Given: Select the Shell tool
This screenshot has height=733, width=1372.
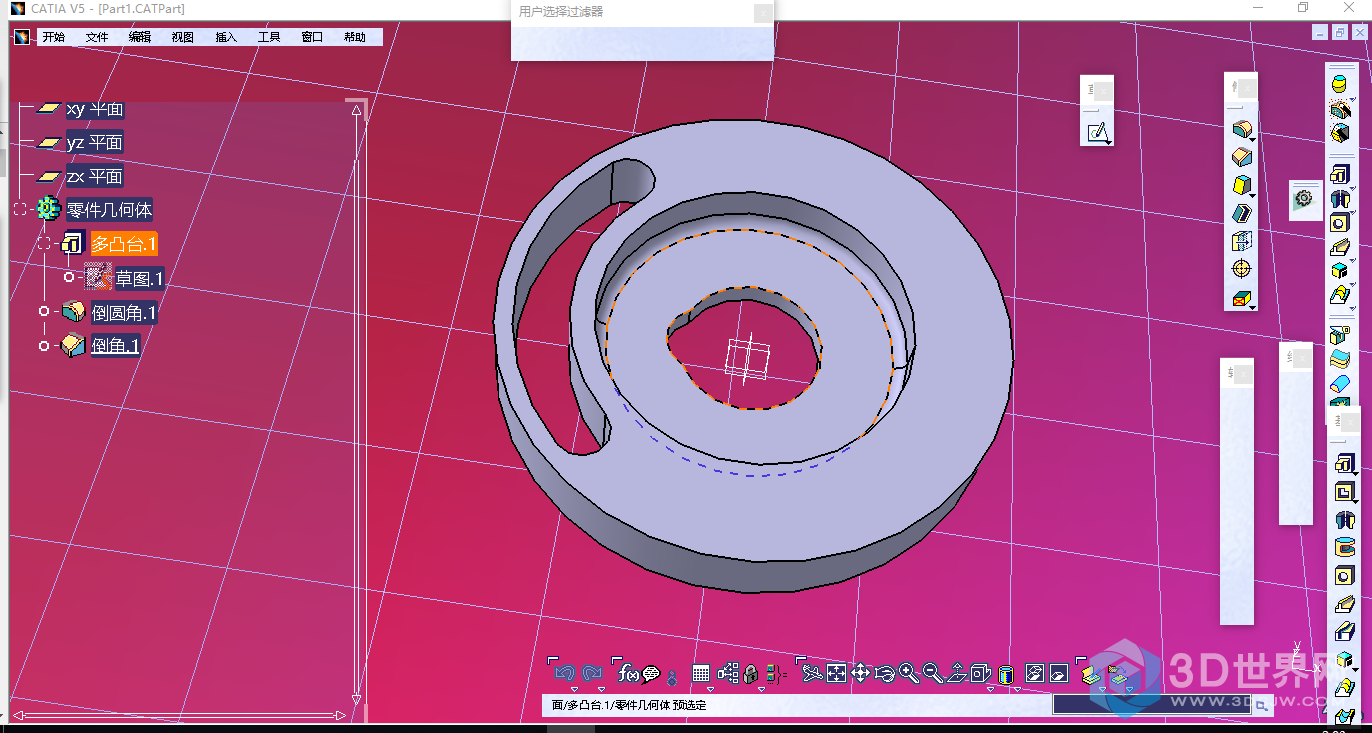Looking at the screenshot, I should (1241, 213).
